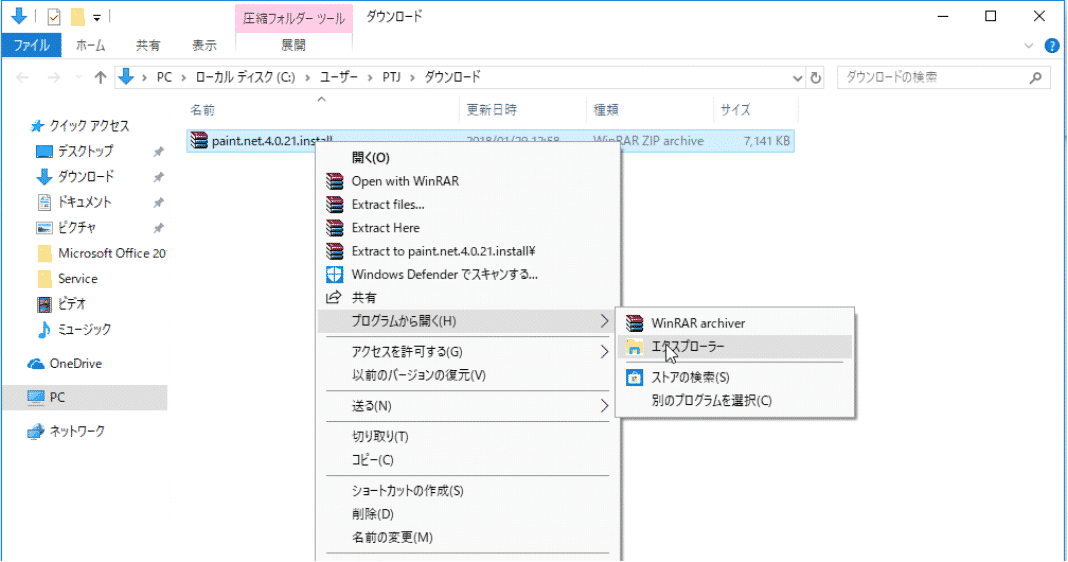Click 開く(O) in context menu
Screen dimensions: 1068x562
pyautogui.click(x=371, y=157)
